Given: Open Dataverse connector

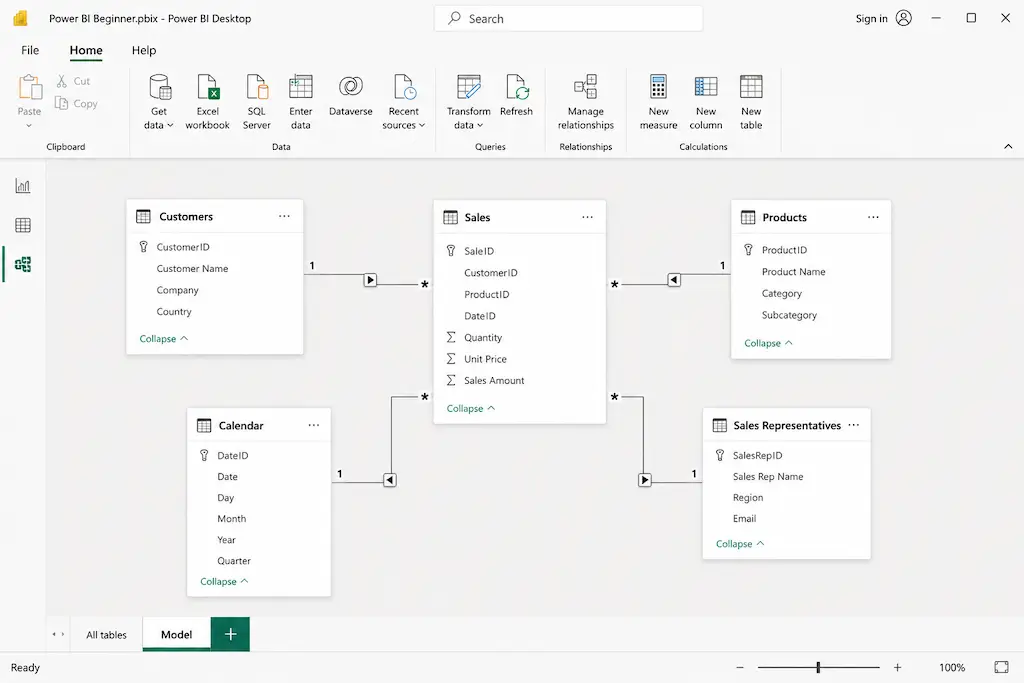Looking at the screenshot, I should [x=351, y=95].
